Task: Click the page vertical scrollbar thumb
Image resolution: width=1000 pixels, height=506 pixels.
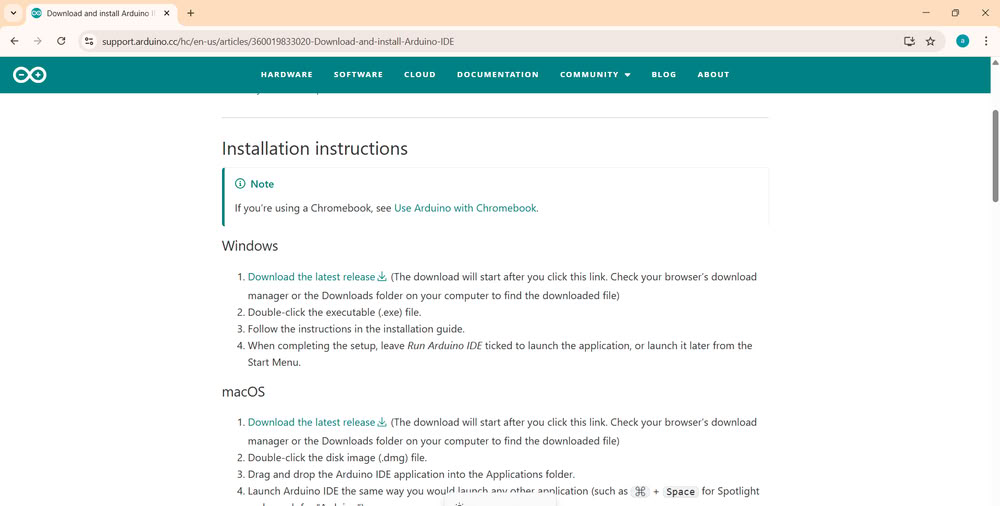Action: 995,156
